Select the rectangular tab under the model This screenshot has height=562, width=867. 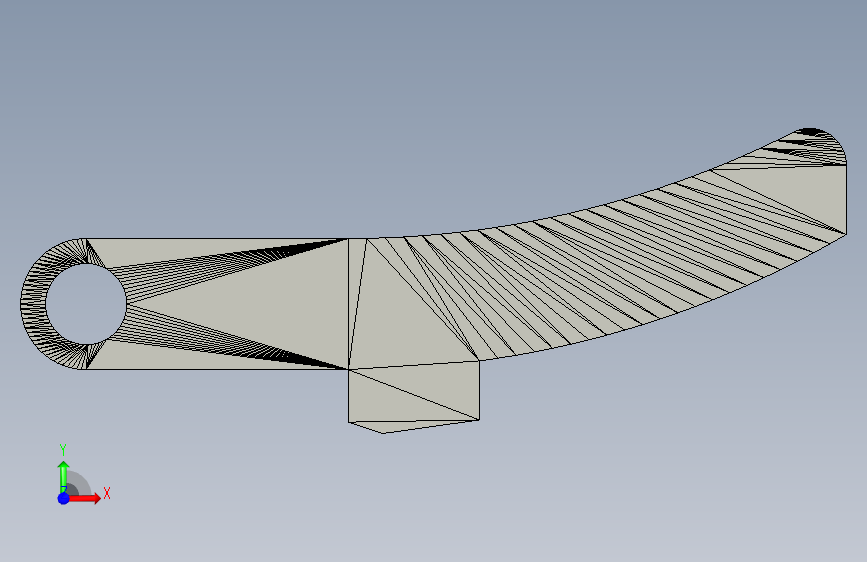(x=414, y=397)
